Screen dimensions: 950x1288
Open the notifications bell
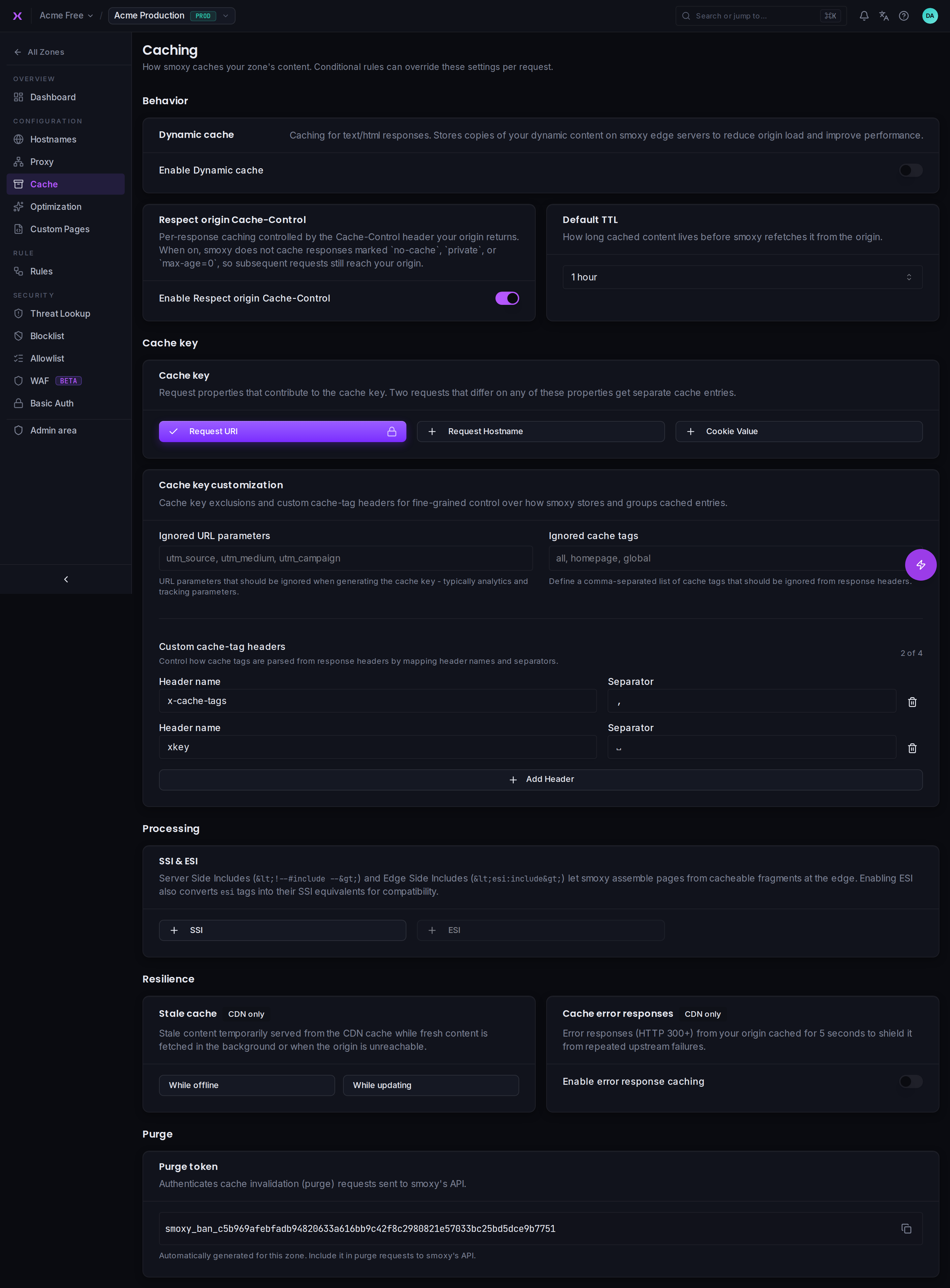point(864,16)
